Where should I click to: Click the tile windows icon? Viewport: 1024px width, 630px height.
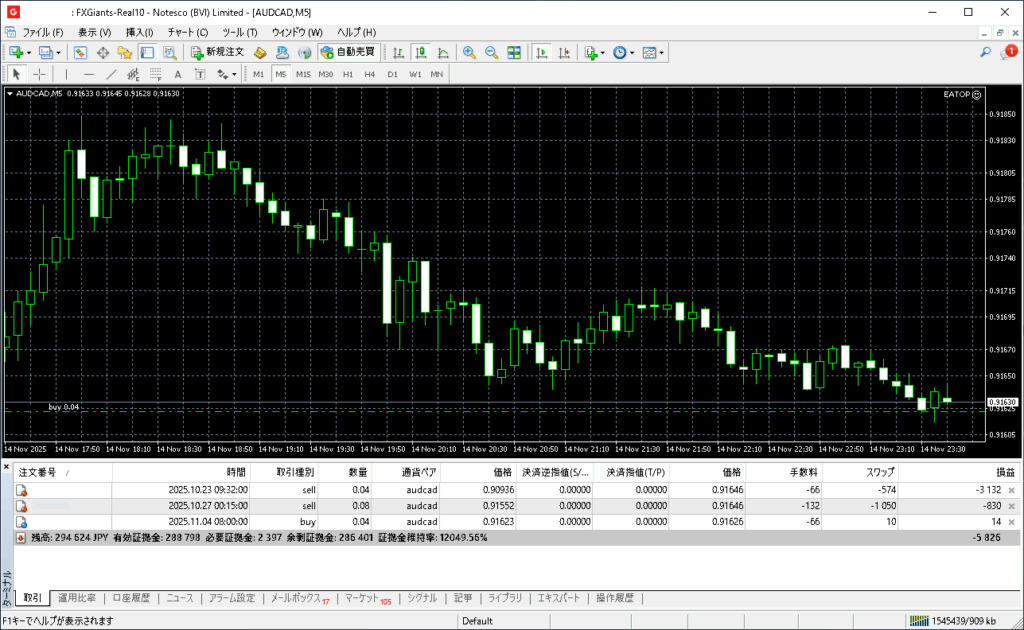[514, 52]
